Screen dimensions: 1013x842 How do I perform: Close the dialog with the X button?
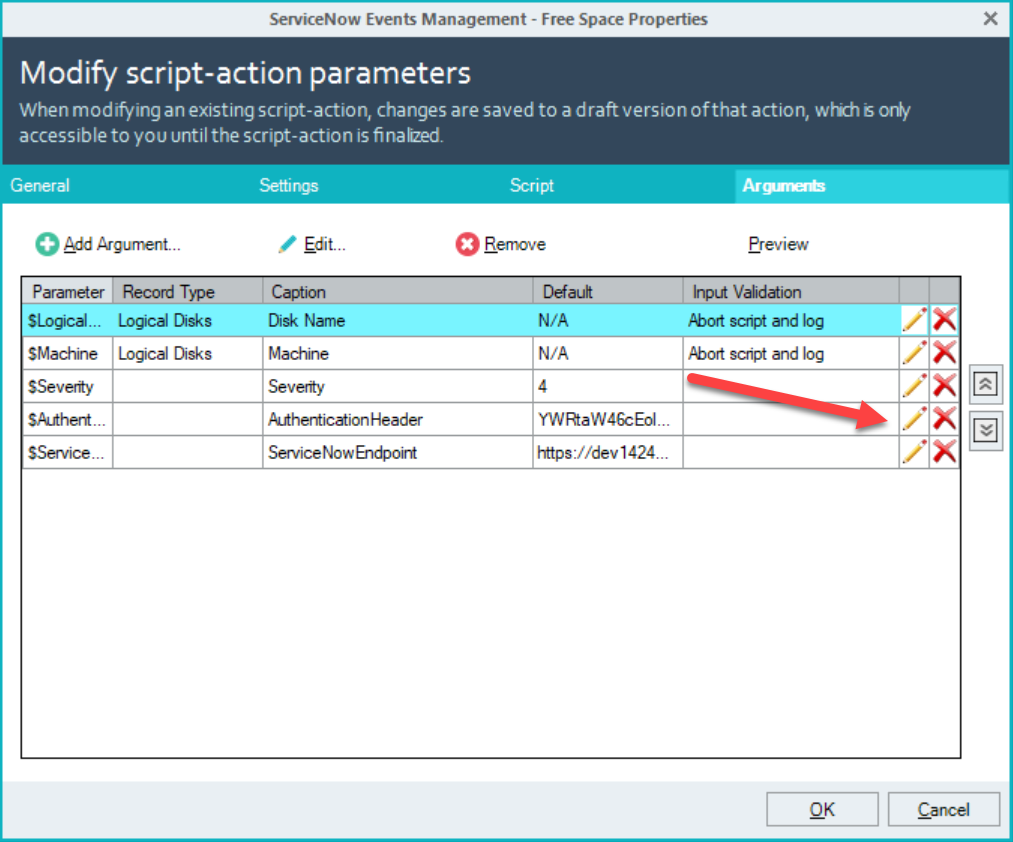(990, 19)
